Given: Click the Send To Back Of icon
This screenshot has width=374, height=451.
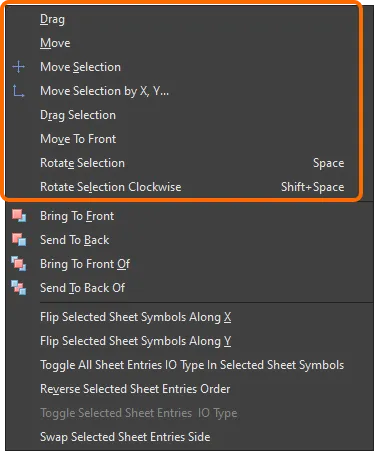Looking at the screenshot, I should (x=19, y=288).
